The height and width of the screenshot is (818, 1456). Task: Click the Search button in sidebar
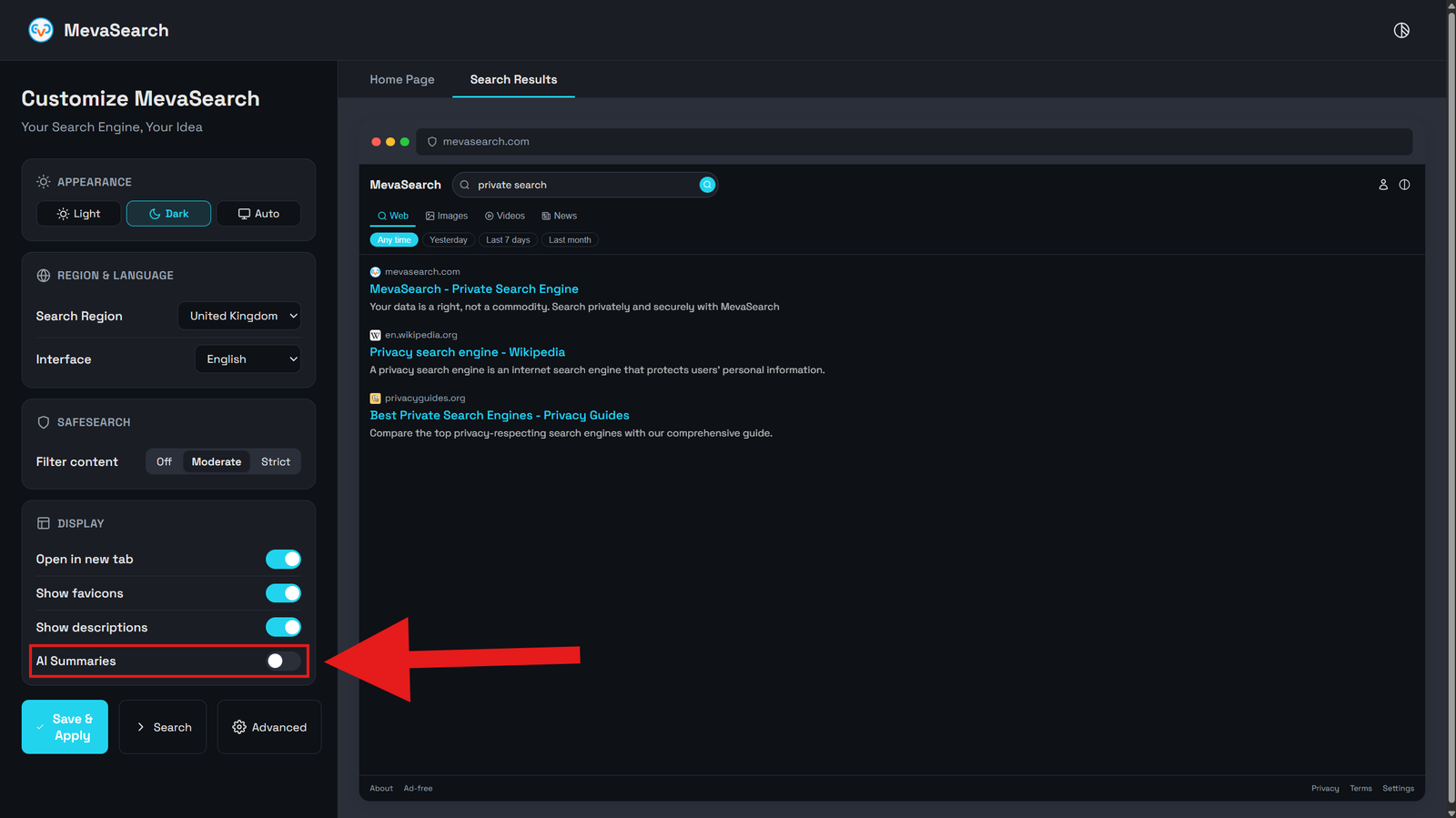click(x=163, y=727)
